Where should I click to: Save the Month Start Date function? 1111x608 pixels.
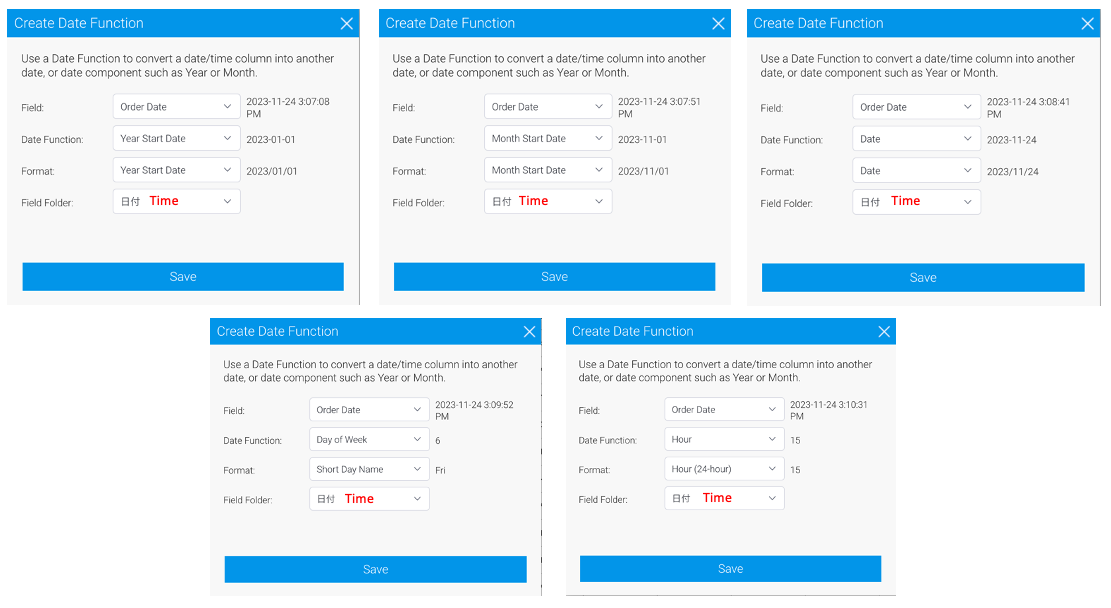point(554,277)
